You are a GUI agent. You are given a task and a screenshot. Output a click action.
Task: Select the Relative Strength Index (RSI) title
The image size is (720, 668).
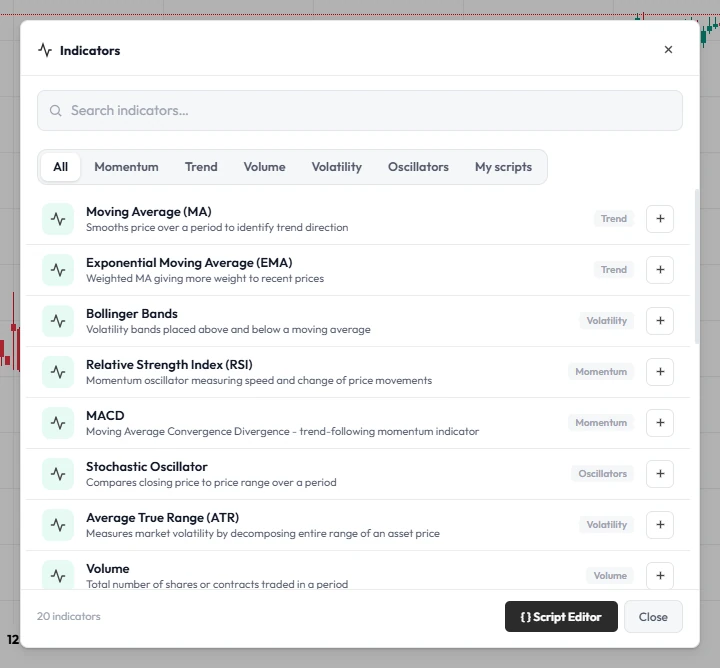point(169,365)
